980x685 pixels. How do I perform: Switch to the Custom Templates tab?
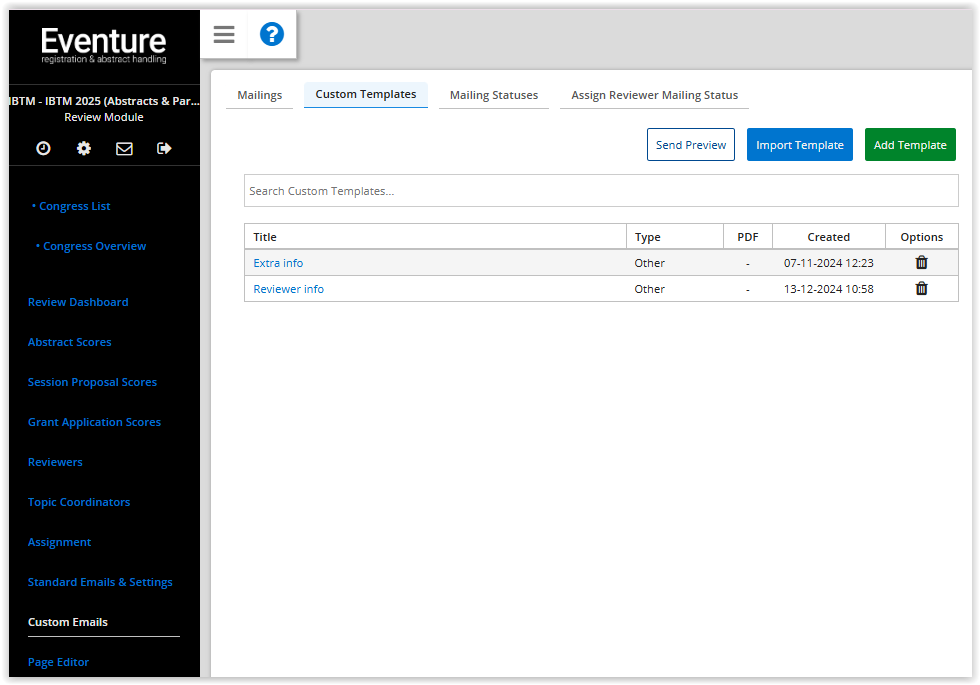coord(365,94)
